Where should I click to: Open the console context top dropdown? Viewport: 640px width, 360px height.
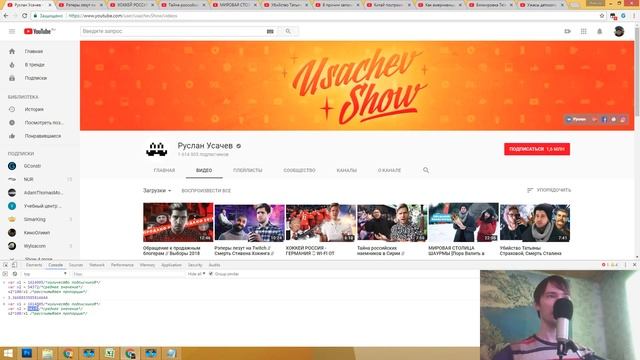point(45,274)
